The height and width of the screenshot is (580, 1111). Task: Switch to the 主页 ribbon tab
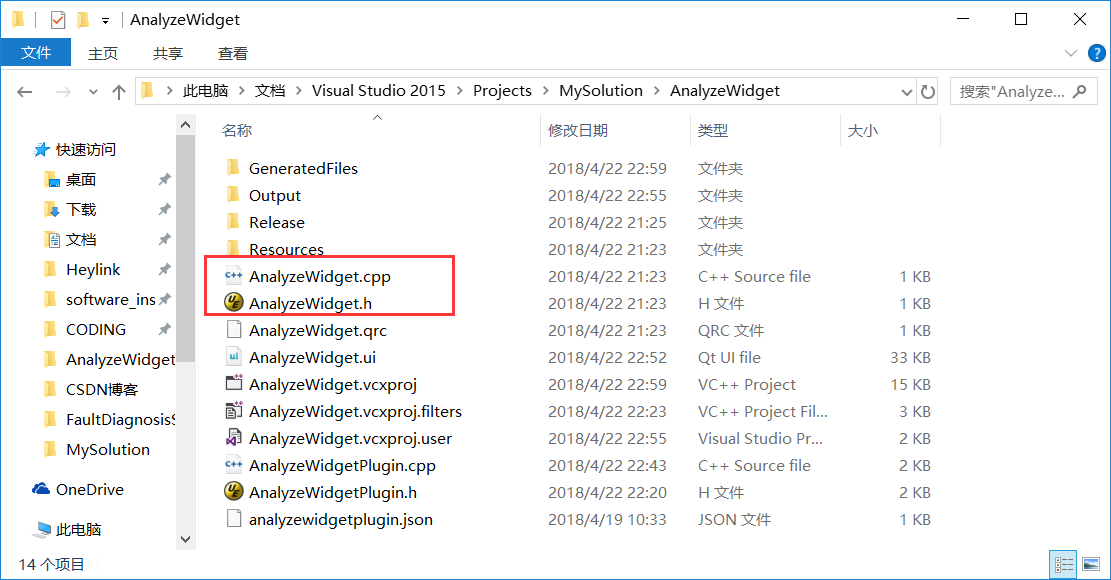pos(103,53)
